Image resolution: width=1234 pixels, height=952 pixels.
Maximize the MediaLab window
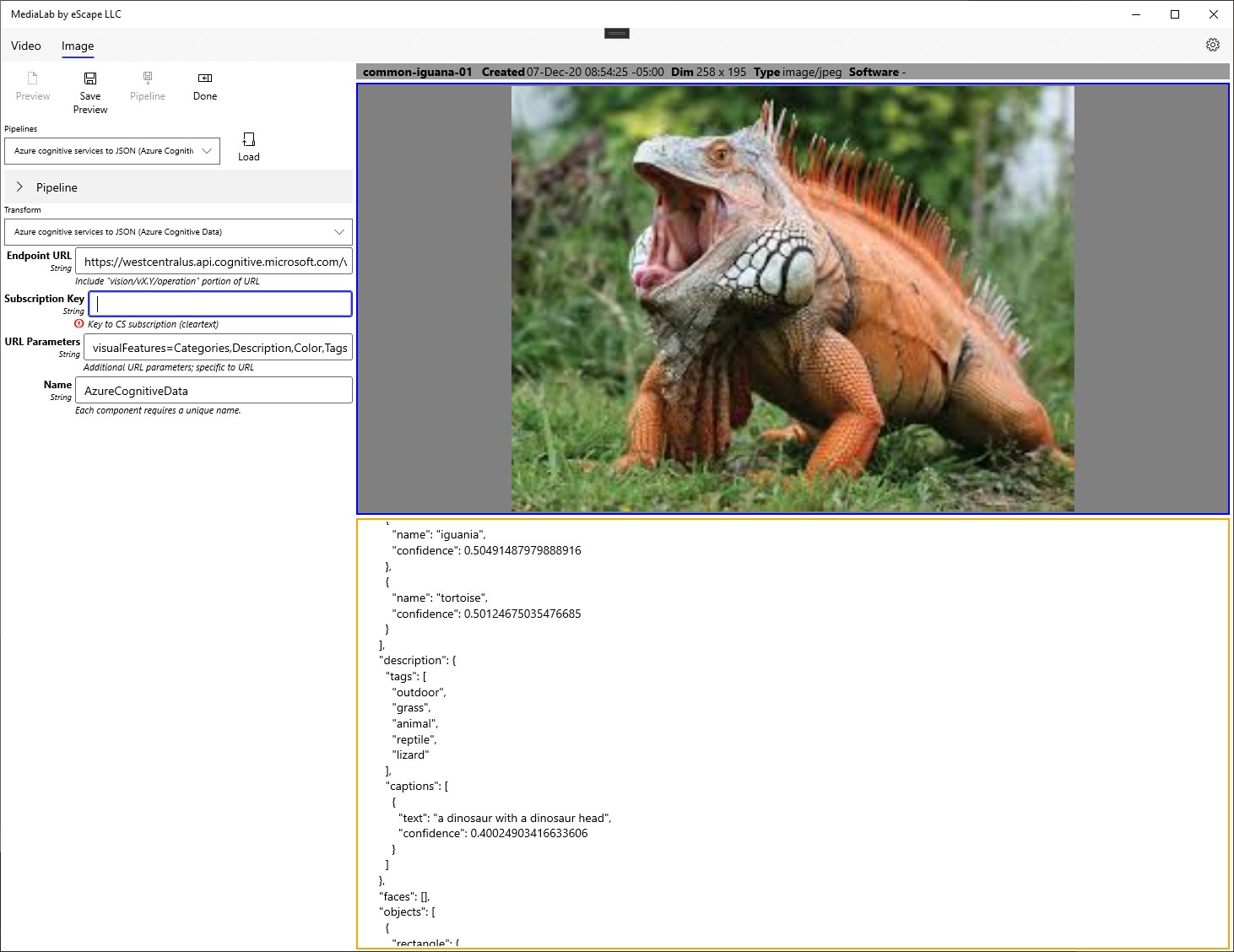coord(1175,14)
